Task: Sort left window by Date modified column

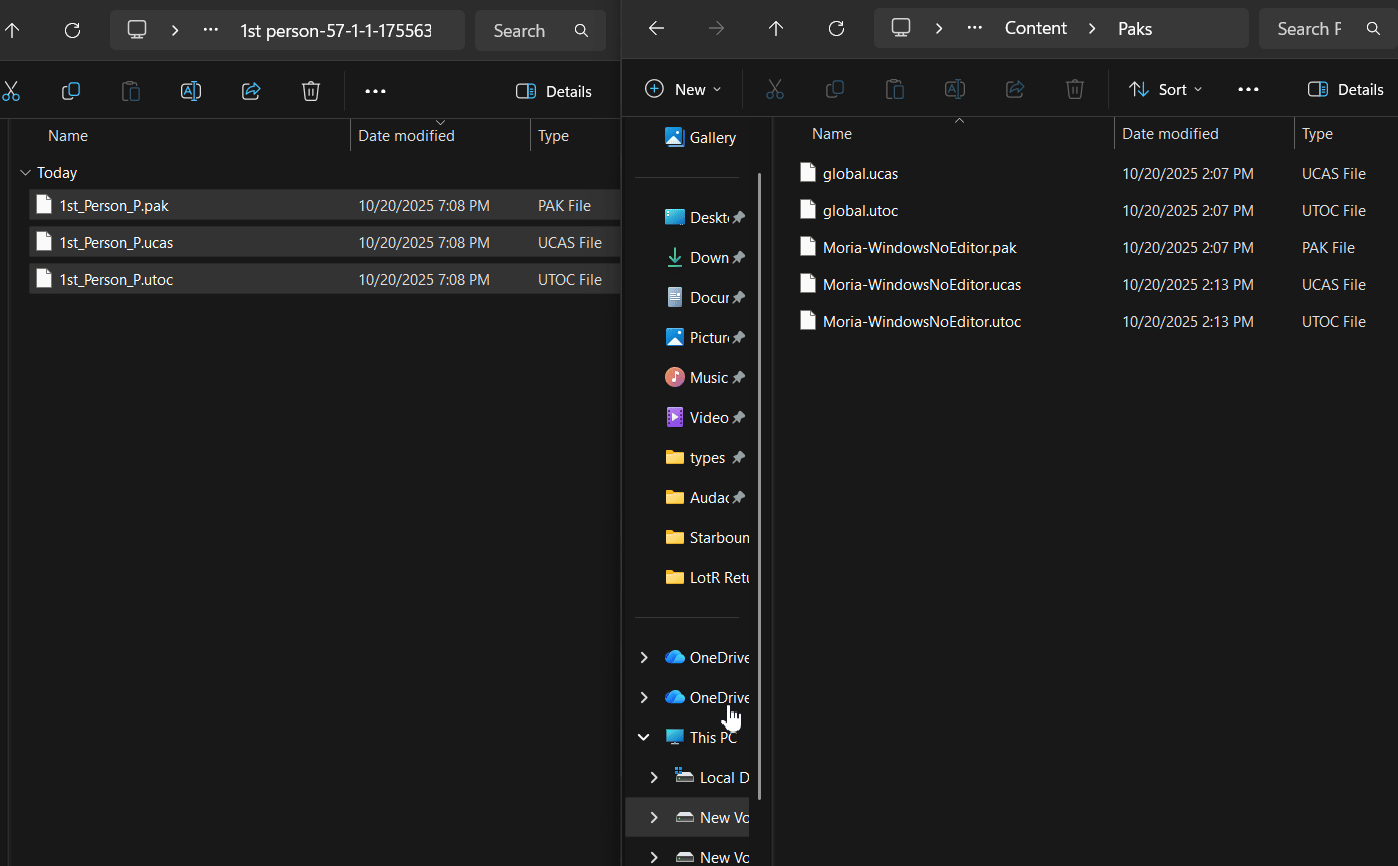Action: pyautogui.click(x=406, y=136)
